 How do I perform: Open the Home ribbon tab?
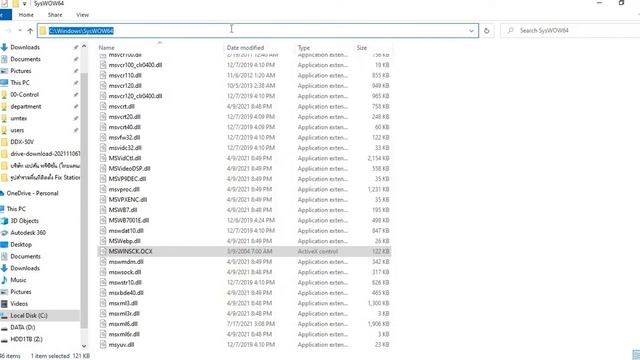click(26, 15)
